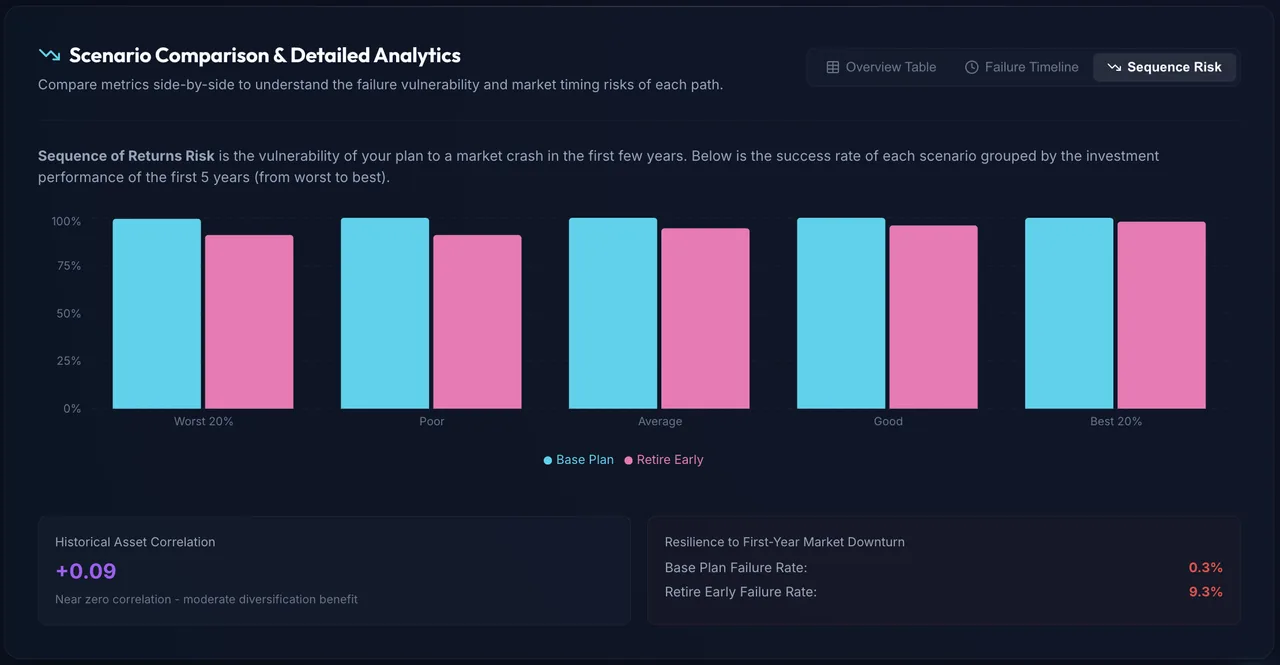Click the Retire Early bar for Poor
1280x665 pixels.
point(477,322)
